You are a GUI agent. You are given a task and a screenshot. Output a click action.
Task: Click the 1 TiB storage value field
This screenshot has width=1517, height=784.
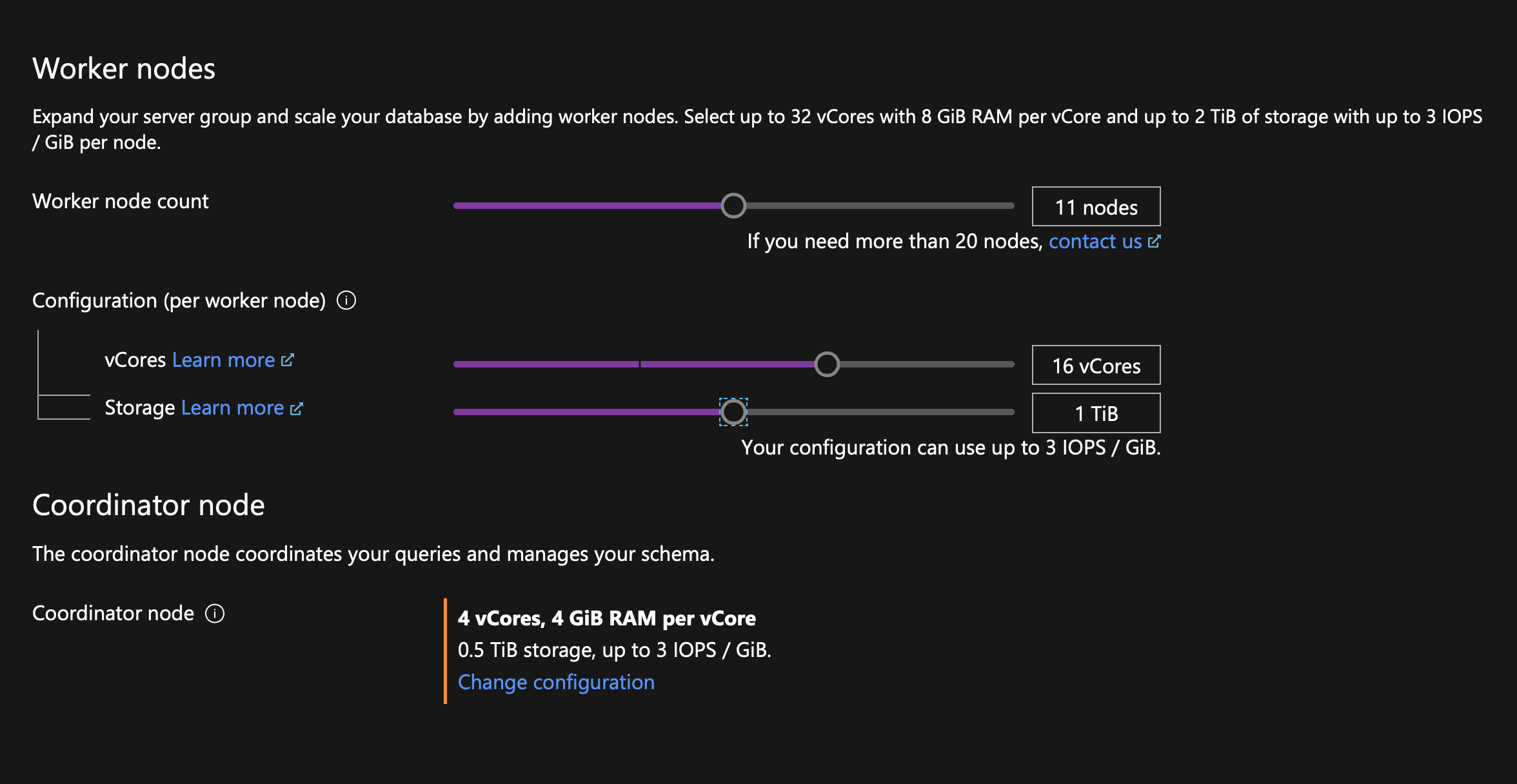coord(1095,412)
